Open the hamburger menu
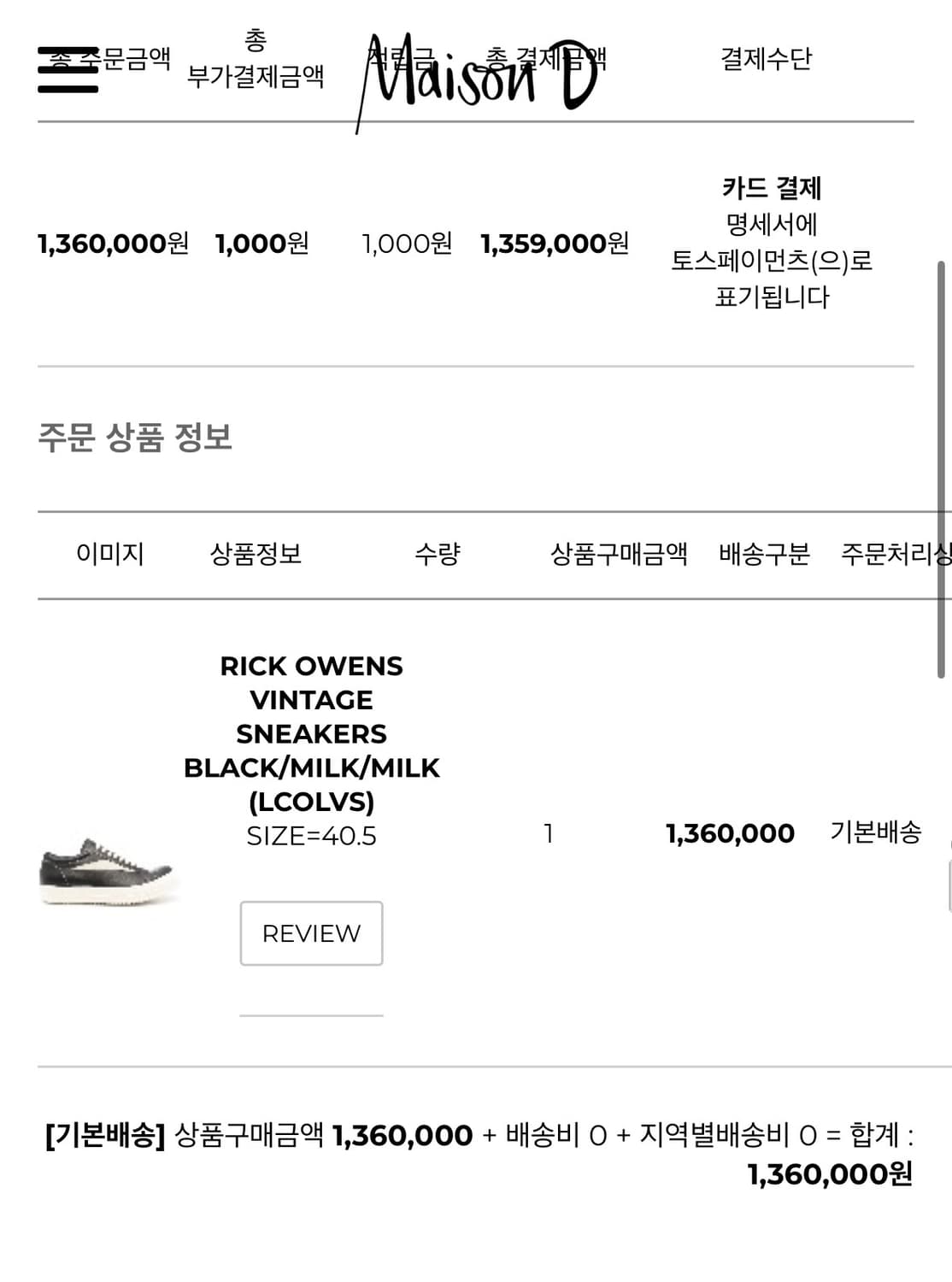The height and width of the screenshot is (1282, 952). point(68,70)
